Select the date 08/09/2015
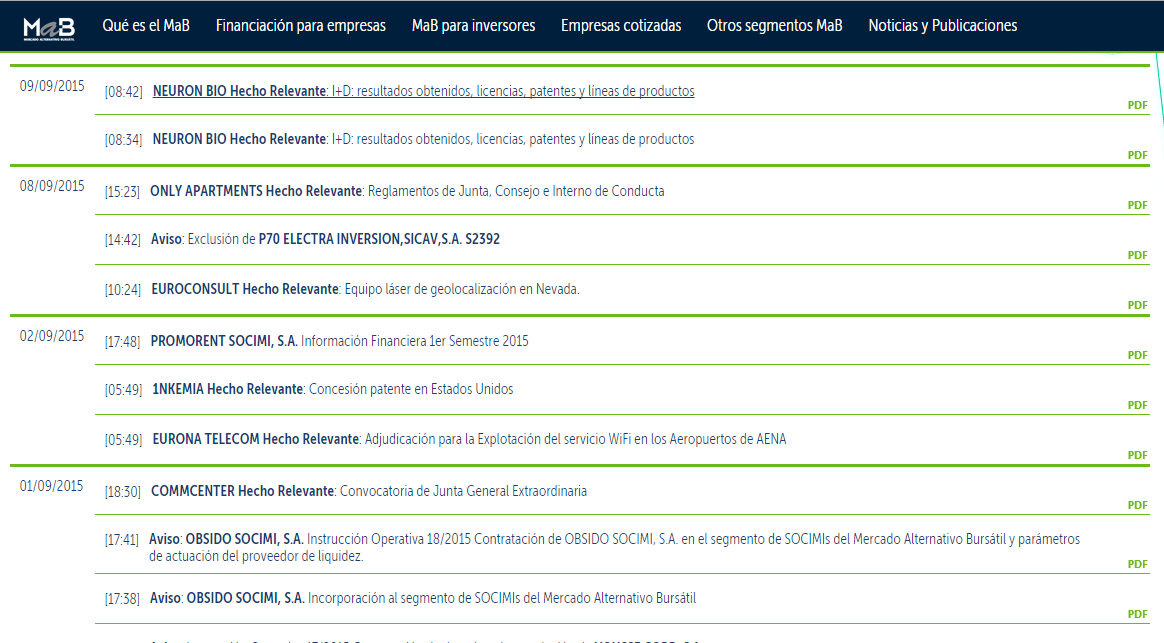1164x643 pixels. tap(52, 186)
